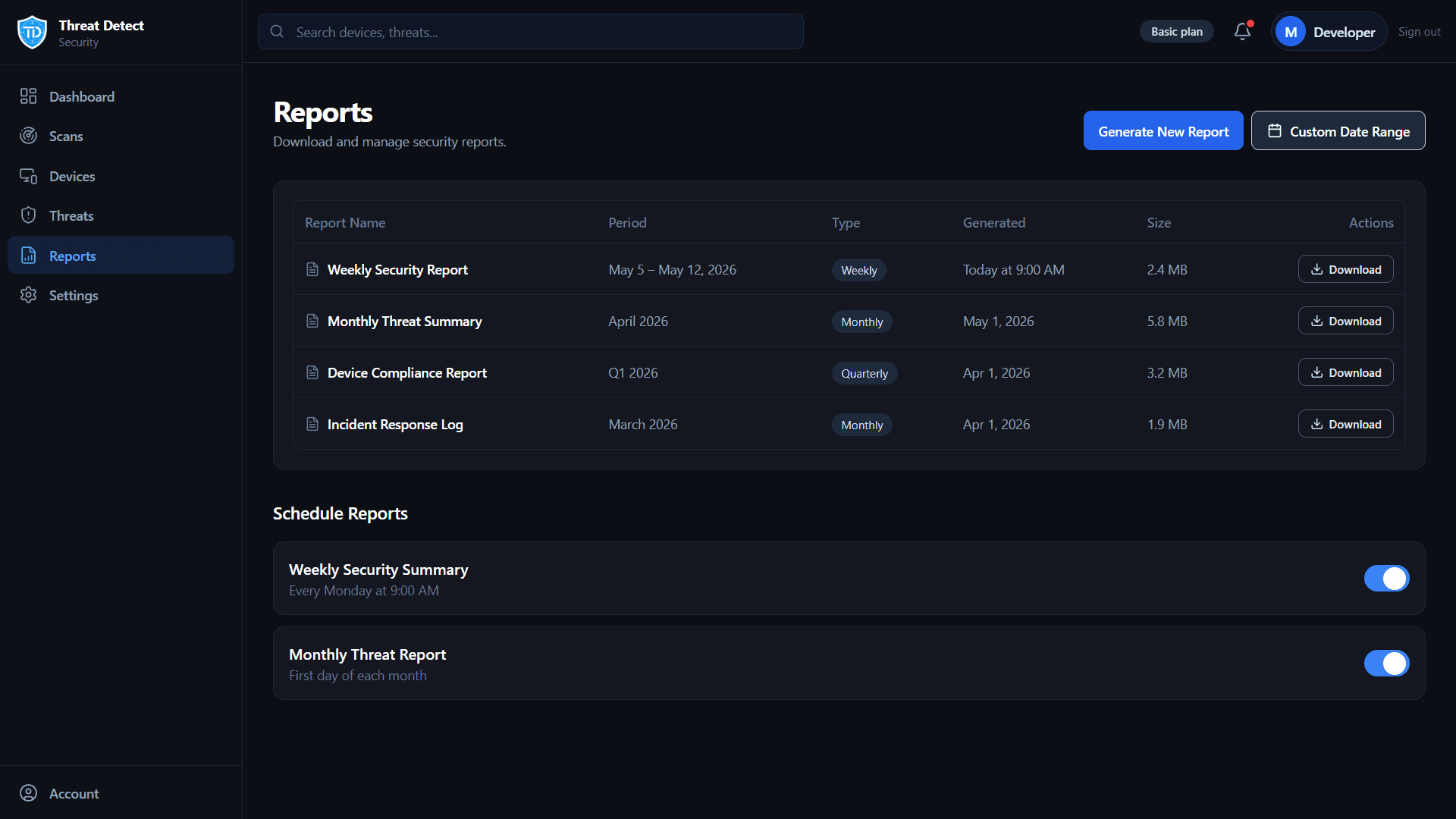
Task: Focus the search devices, threats field
Action: pyautogui.click(x=531, y=32)
